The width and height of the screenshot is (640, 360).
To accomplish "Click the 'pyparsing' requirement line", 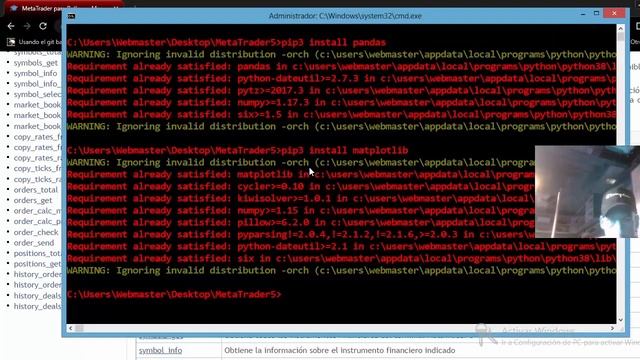I will click(301, 234).
